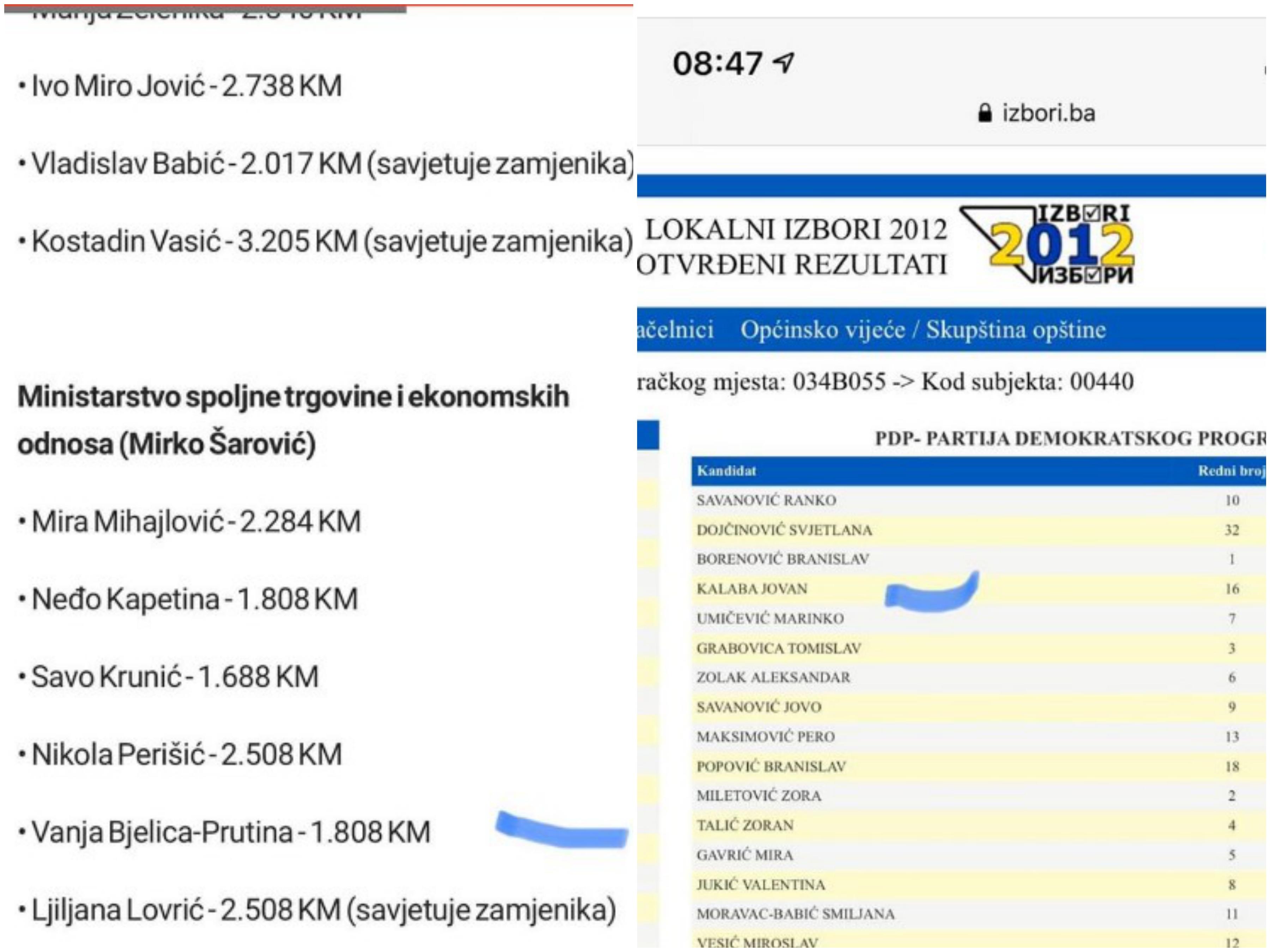Viewport: 1270px width, 952px height.
Task: Click the Vladislav Babić - 2.017 KM entry
Action: (x=326, y=164)
